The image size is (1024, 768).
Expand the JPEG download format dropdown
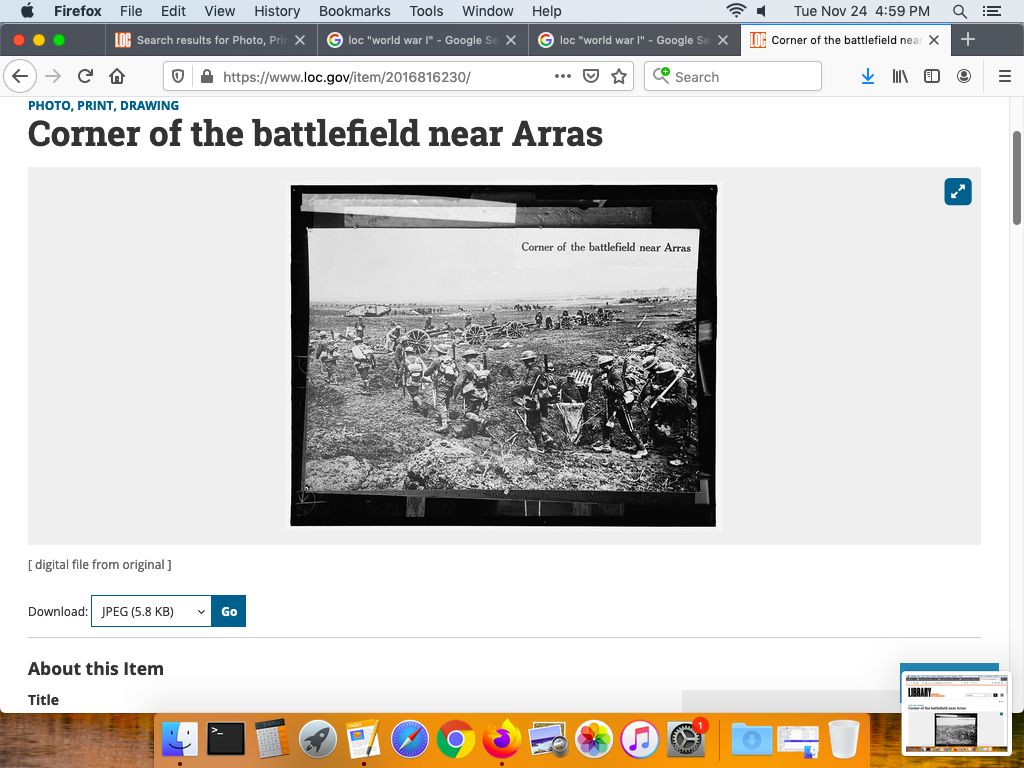[151, 611]
